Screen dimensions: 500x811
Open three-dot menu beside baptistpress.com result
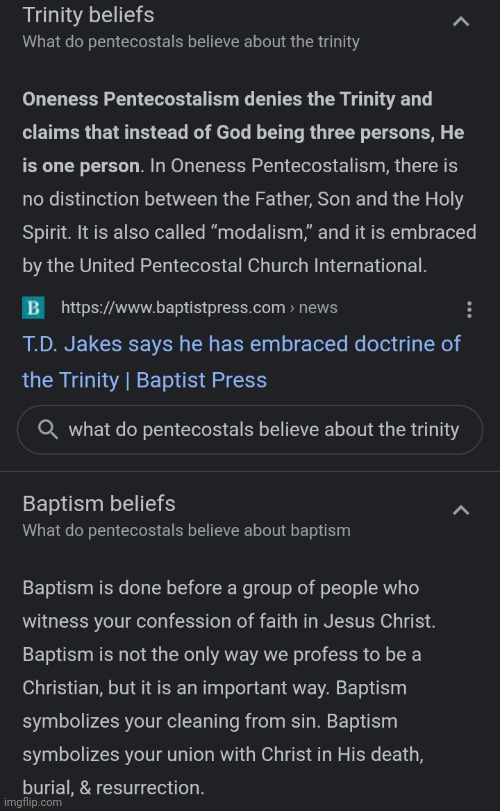pyautogui.click(x=469, y=309)
